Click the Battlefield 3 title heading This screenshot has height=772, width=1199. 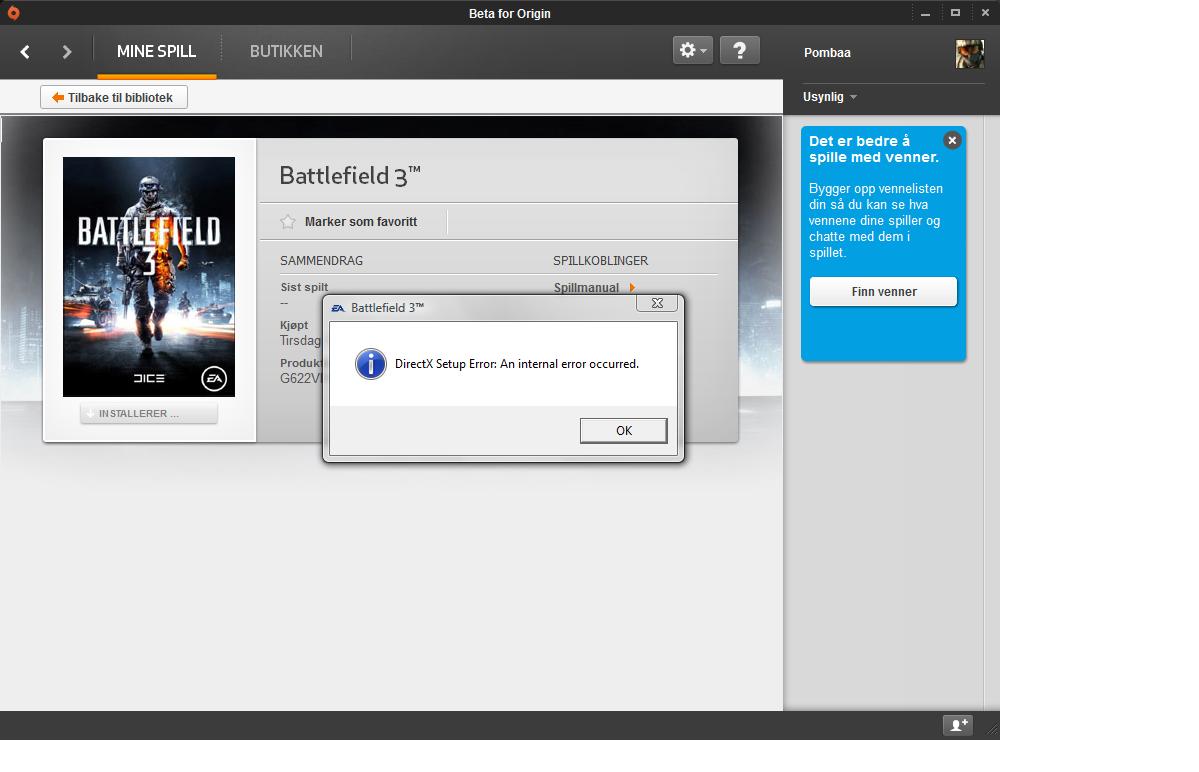pyautogui.click(x=350, y=176)
